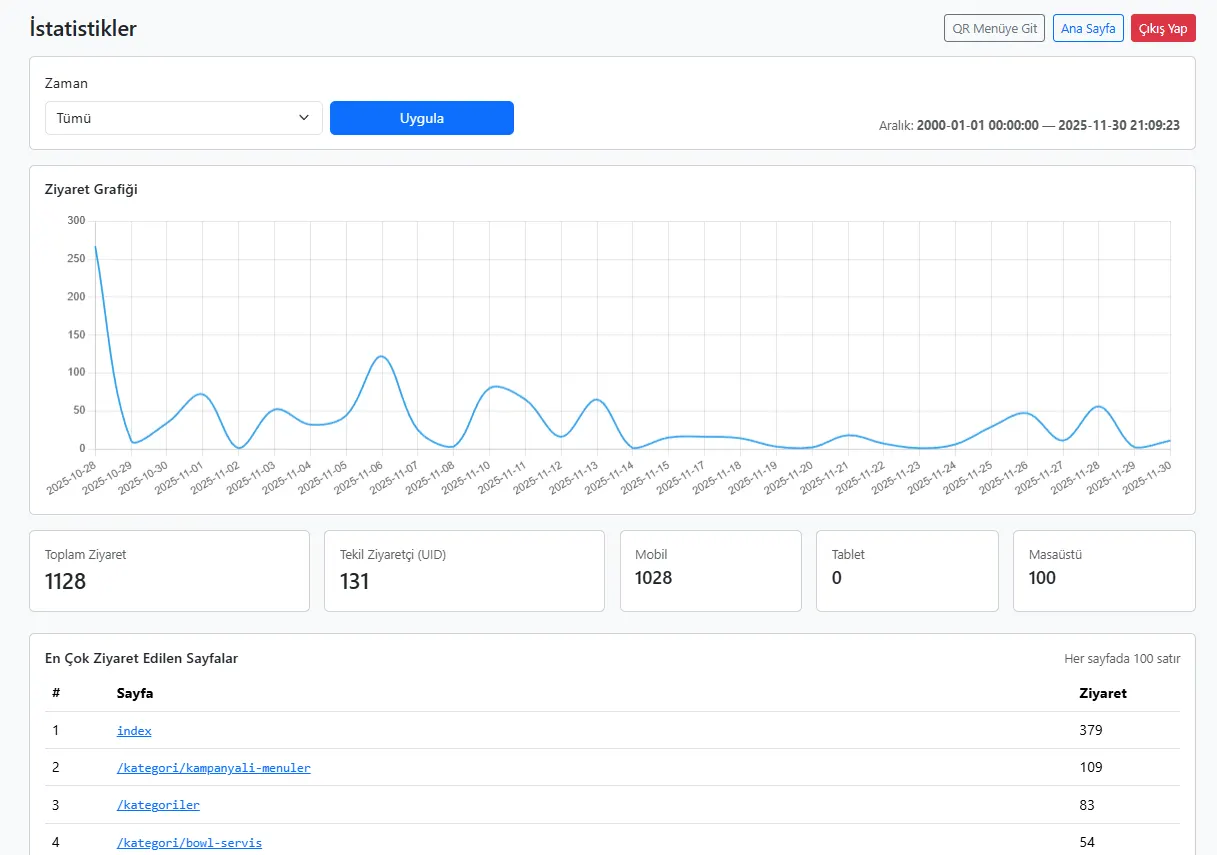Go to QR Menüye Git

tap(994, 28)
